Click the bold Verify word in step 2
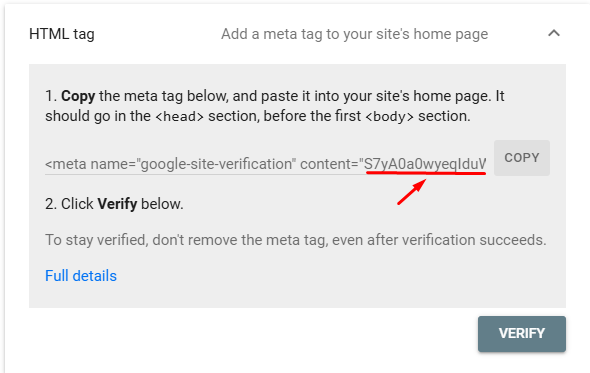 click(117, 204)
